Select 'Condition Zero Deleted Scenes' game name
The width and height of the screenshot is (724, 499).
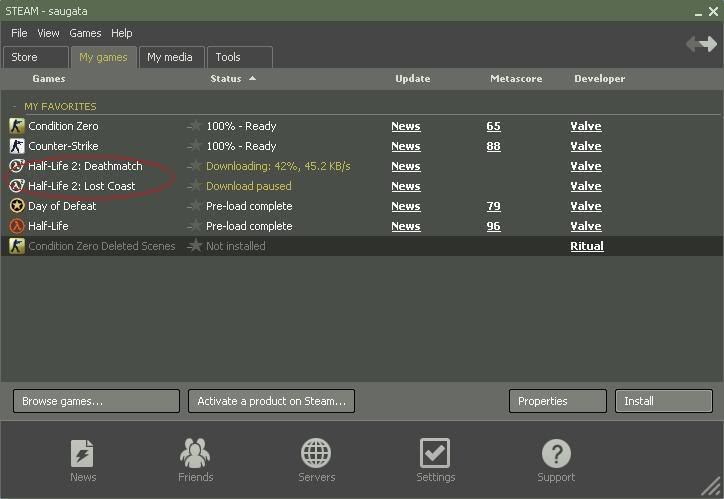tap(102, 246)
